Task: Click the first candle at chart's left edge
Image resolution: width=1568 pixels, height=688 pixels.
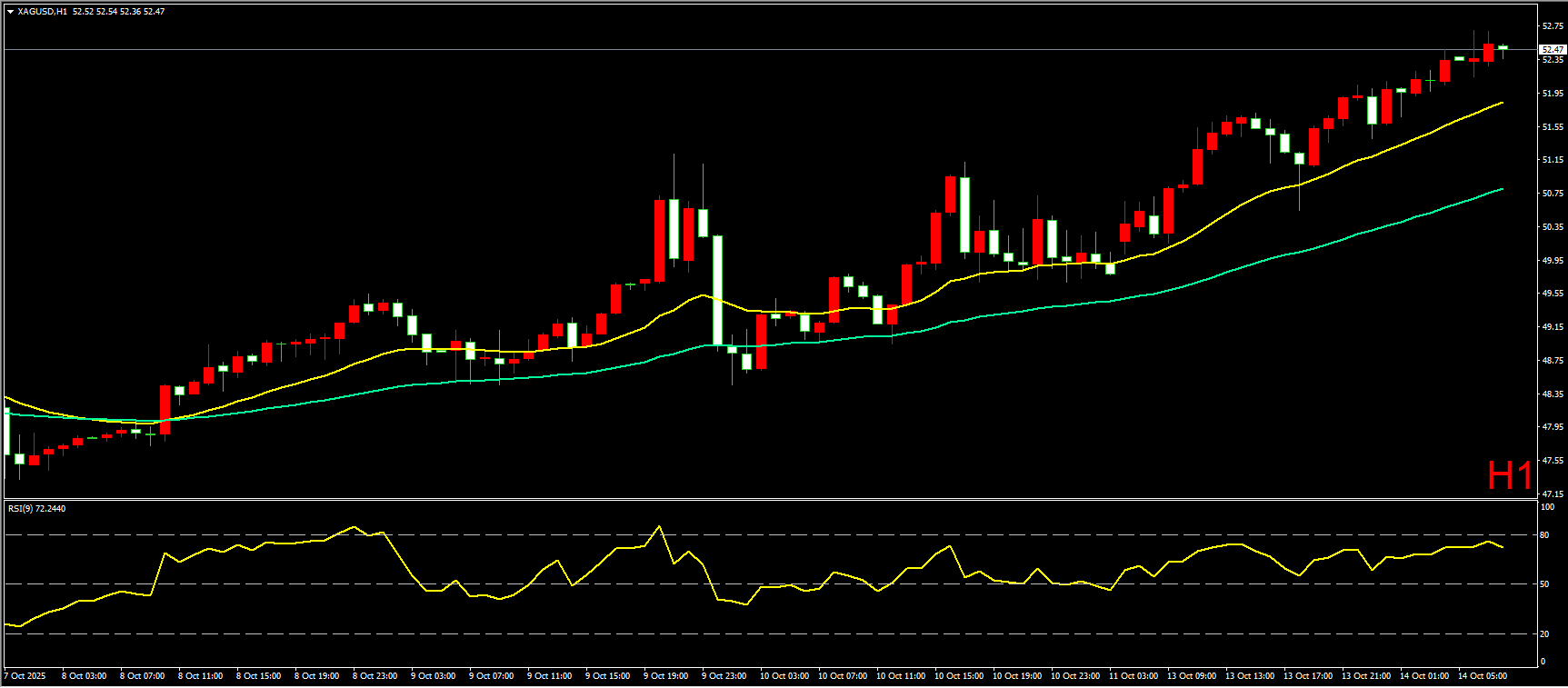Action: tap(6, 432)
